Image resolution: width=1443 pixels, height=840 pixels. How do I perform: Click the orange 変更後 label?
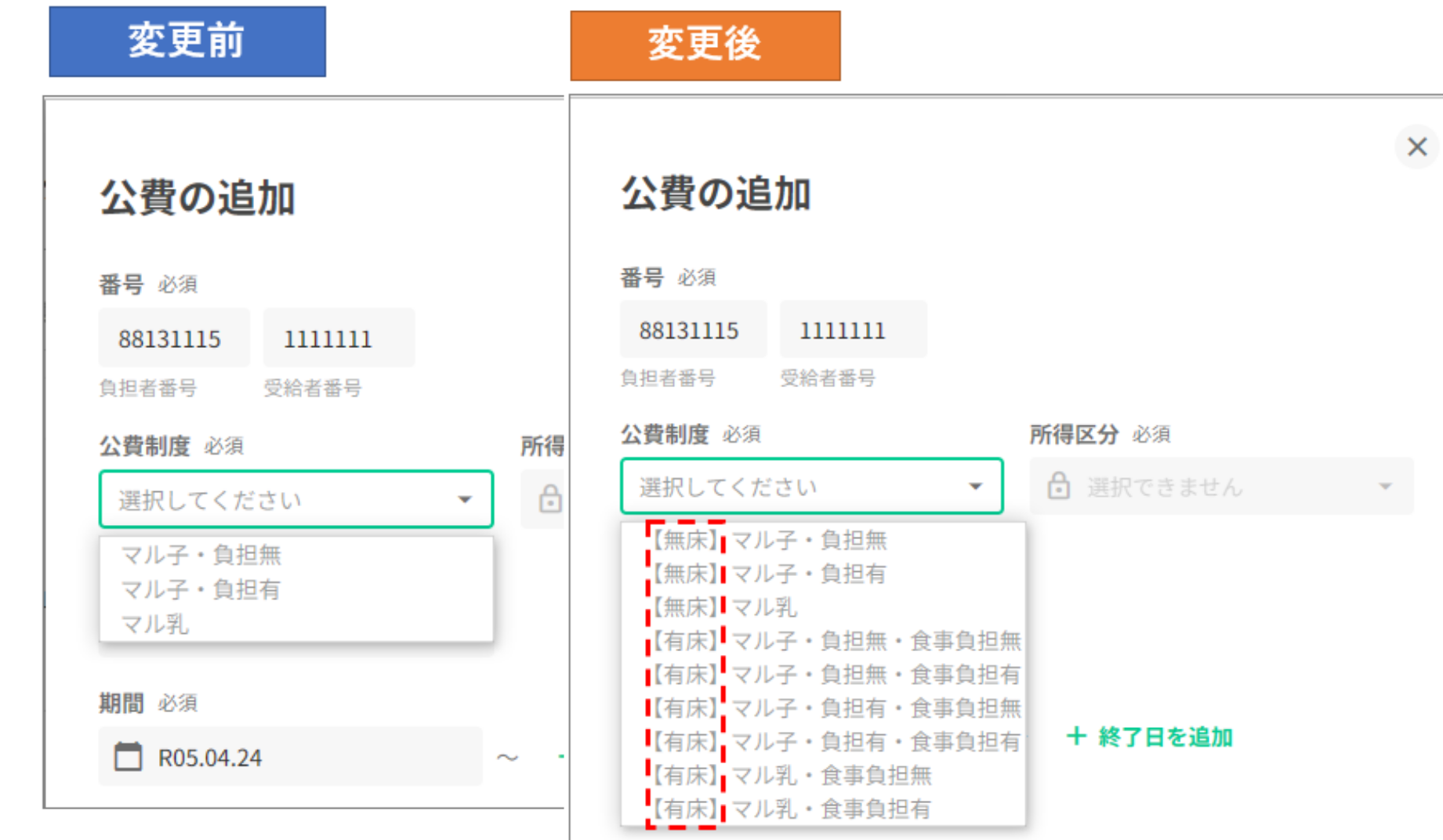705,45
